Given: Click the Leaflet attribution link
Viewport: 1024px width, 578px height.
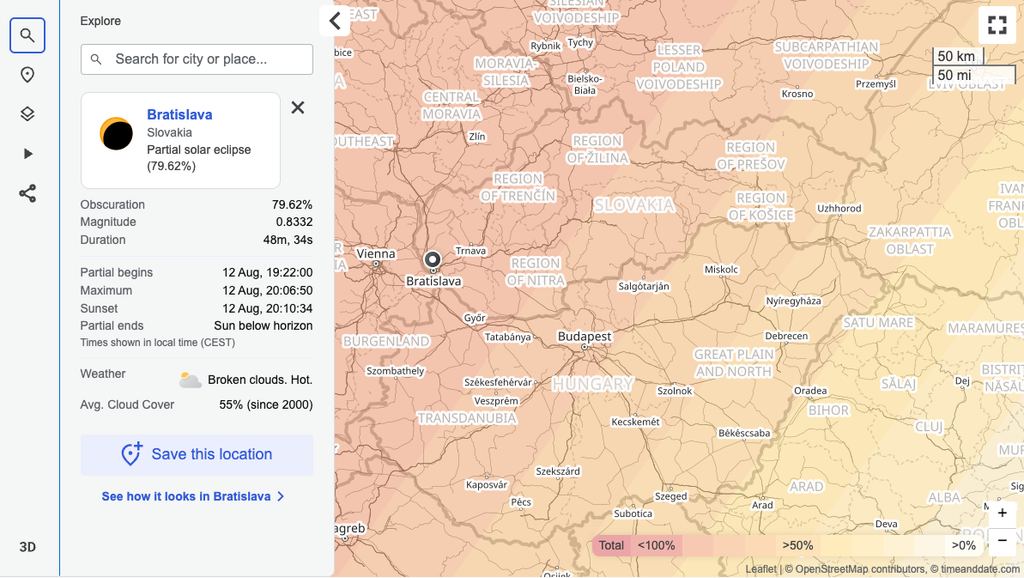Looking at the screenshot, I should tap(761, 569).
